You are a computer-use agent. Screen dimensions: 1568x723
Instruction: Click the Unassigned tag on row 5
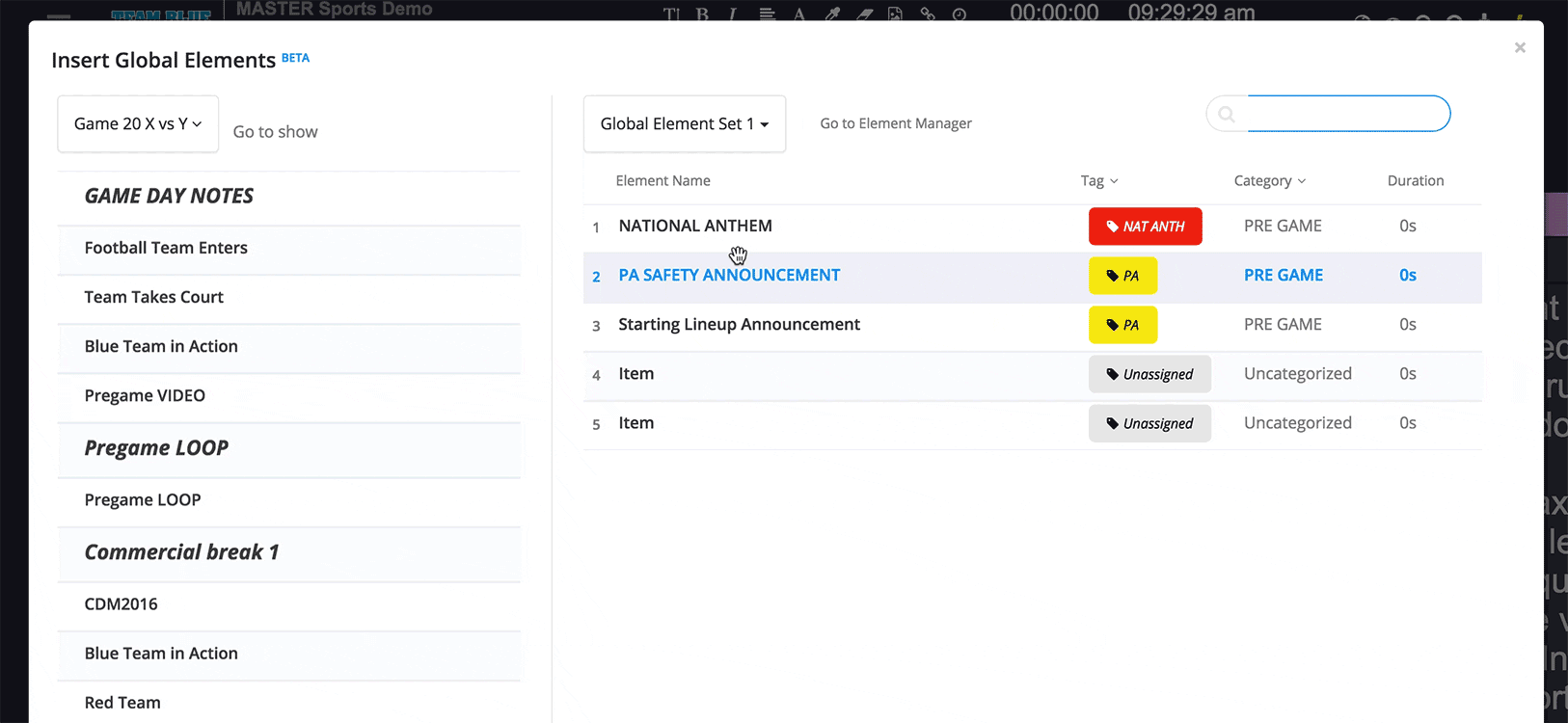tap(1149, 423)
